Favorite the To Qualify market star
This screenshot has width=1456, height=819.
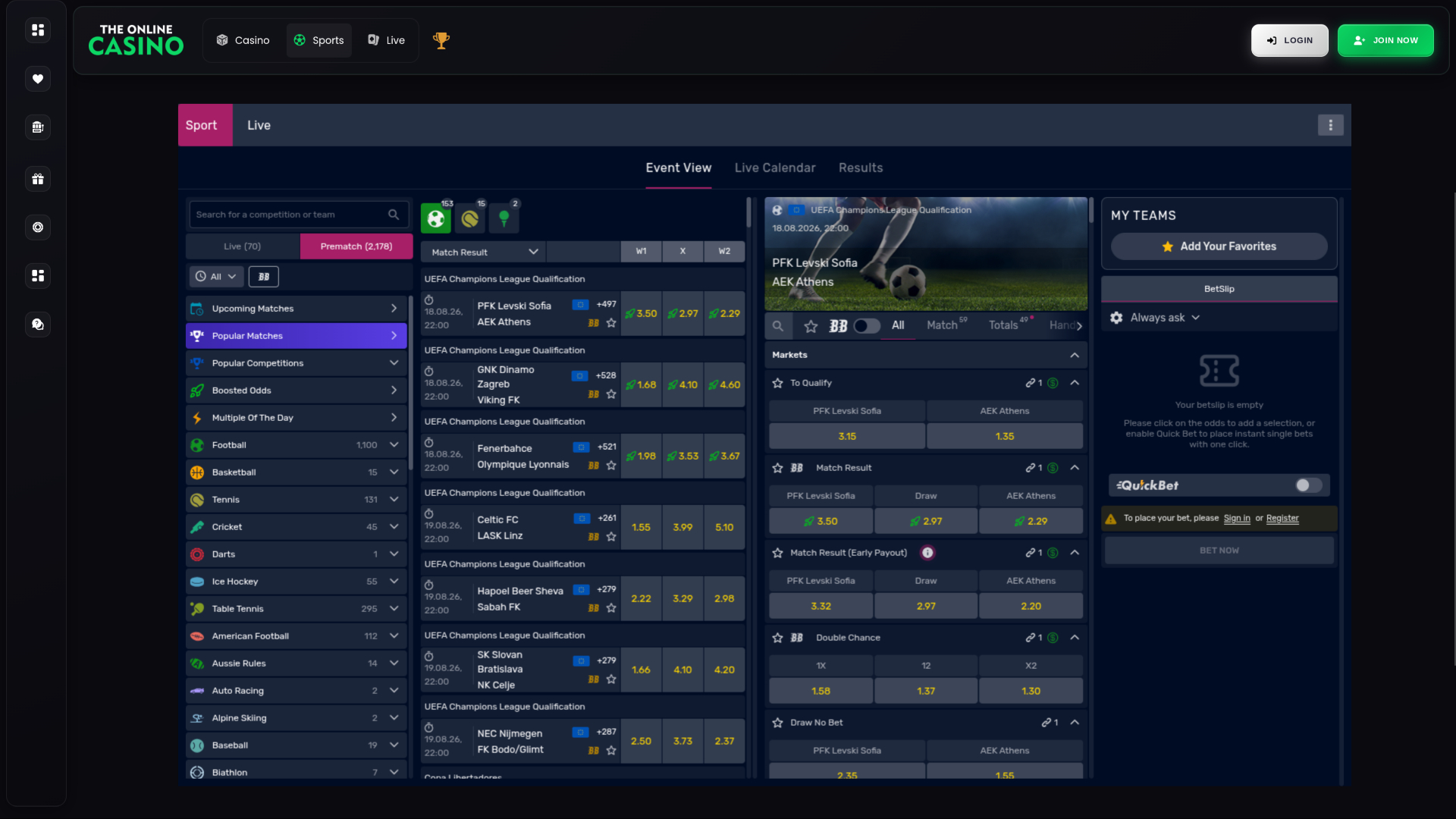[777, 383]
